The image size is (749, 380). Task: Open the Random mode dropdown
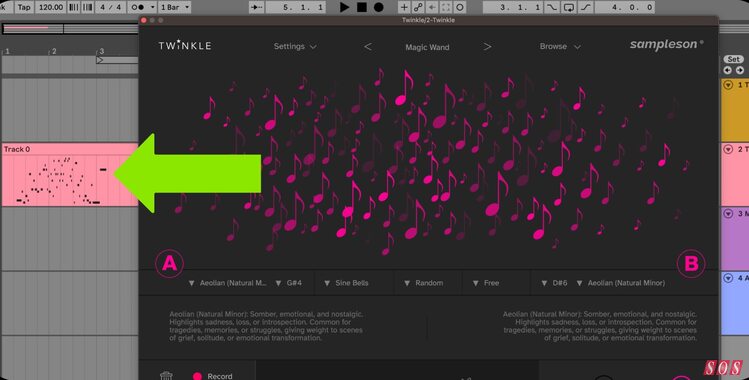(424, 283)
